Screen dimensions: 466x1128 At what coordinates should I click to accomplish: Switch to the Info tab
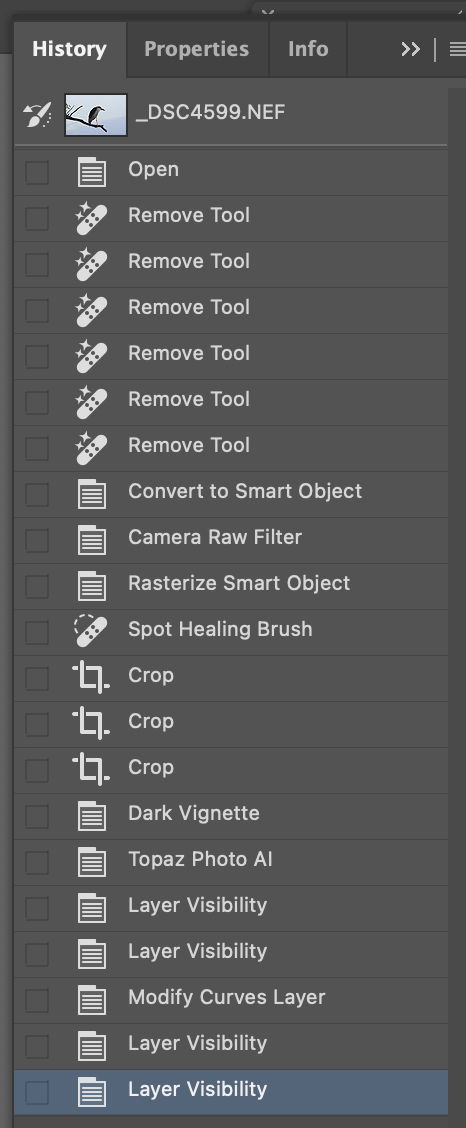308,49
